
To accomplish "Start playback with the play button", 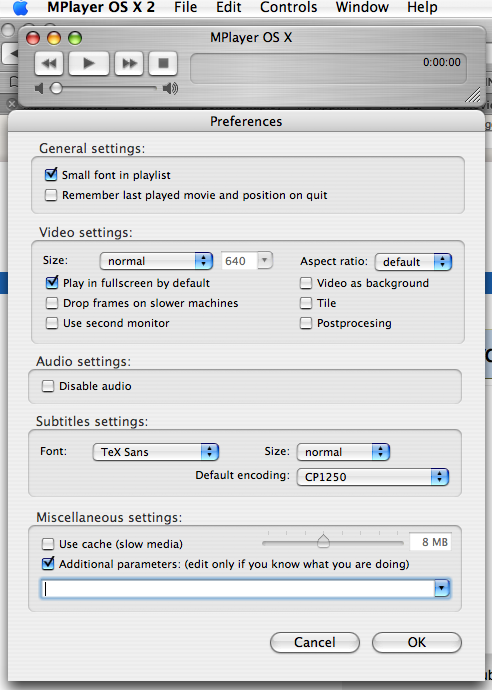I will (89, 63).
